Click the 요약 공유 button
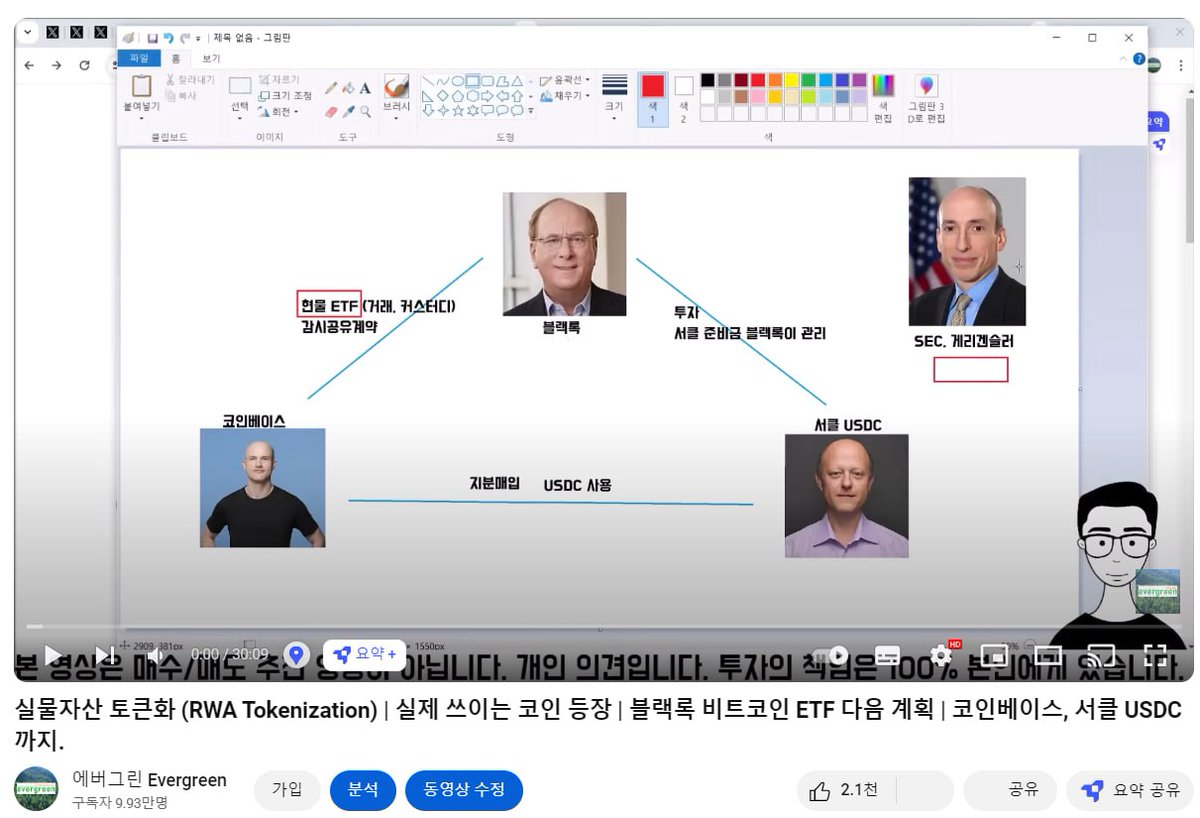1200x818 pixels. click(1130, 791)
